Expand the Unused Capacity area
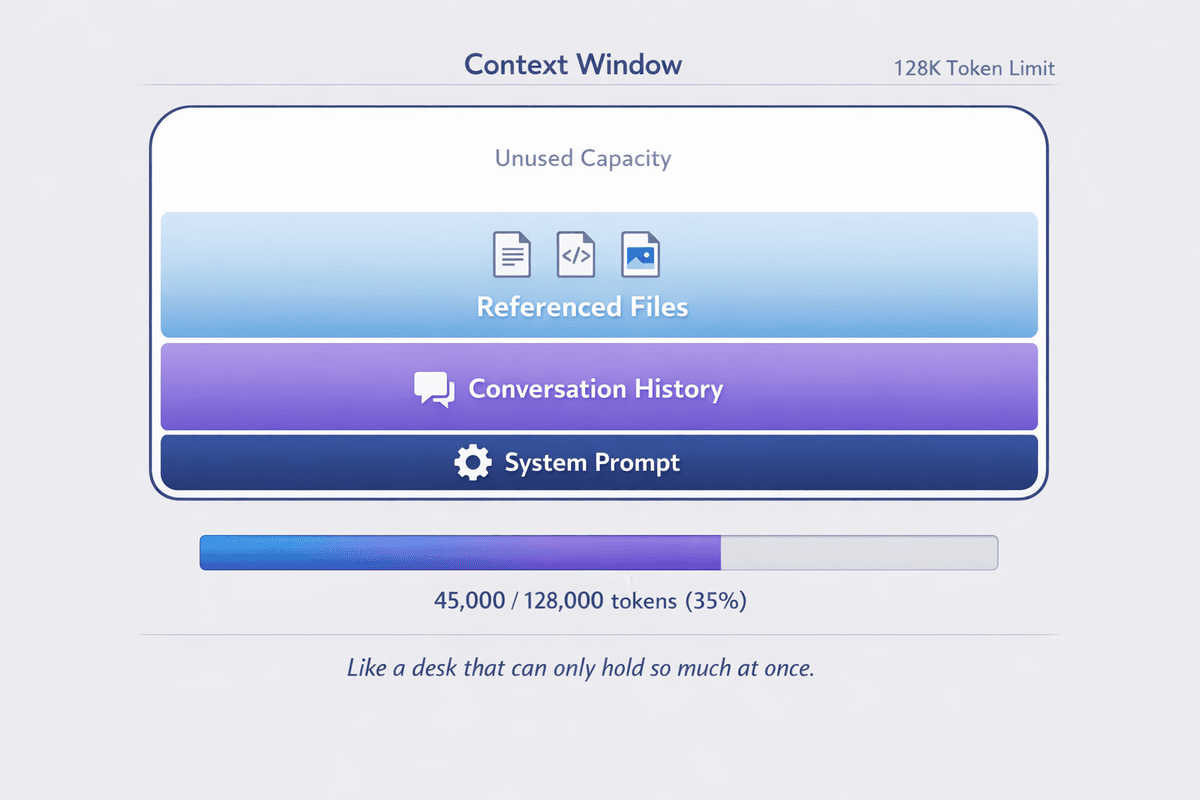Screen dimensions: 1200x800 pos(582,158)
